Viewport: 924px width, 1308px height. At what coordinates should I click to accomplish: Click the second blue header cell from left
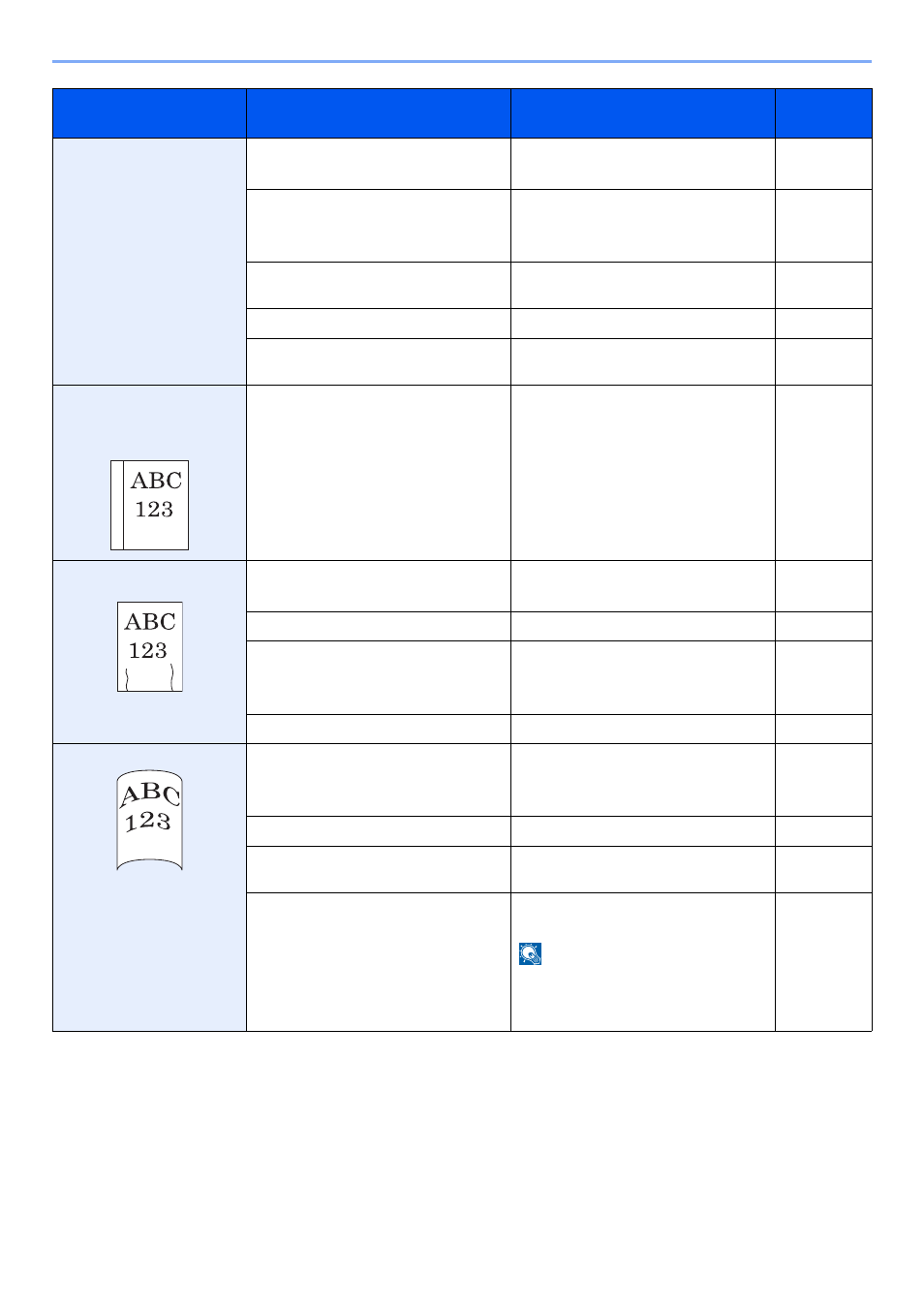pos(379,113)
